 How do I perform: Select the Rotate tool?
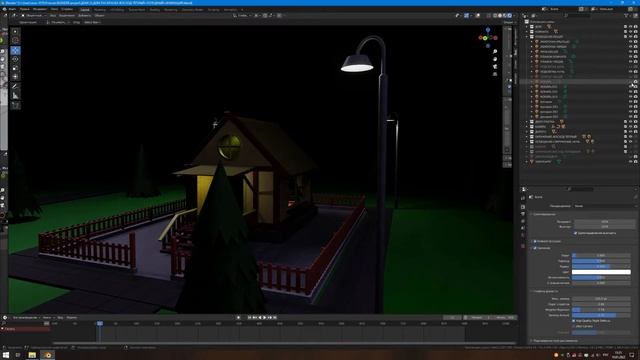[x=15, y=59]
